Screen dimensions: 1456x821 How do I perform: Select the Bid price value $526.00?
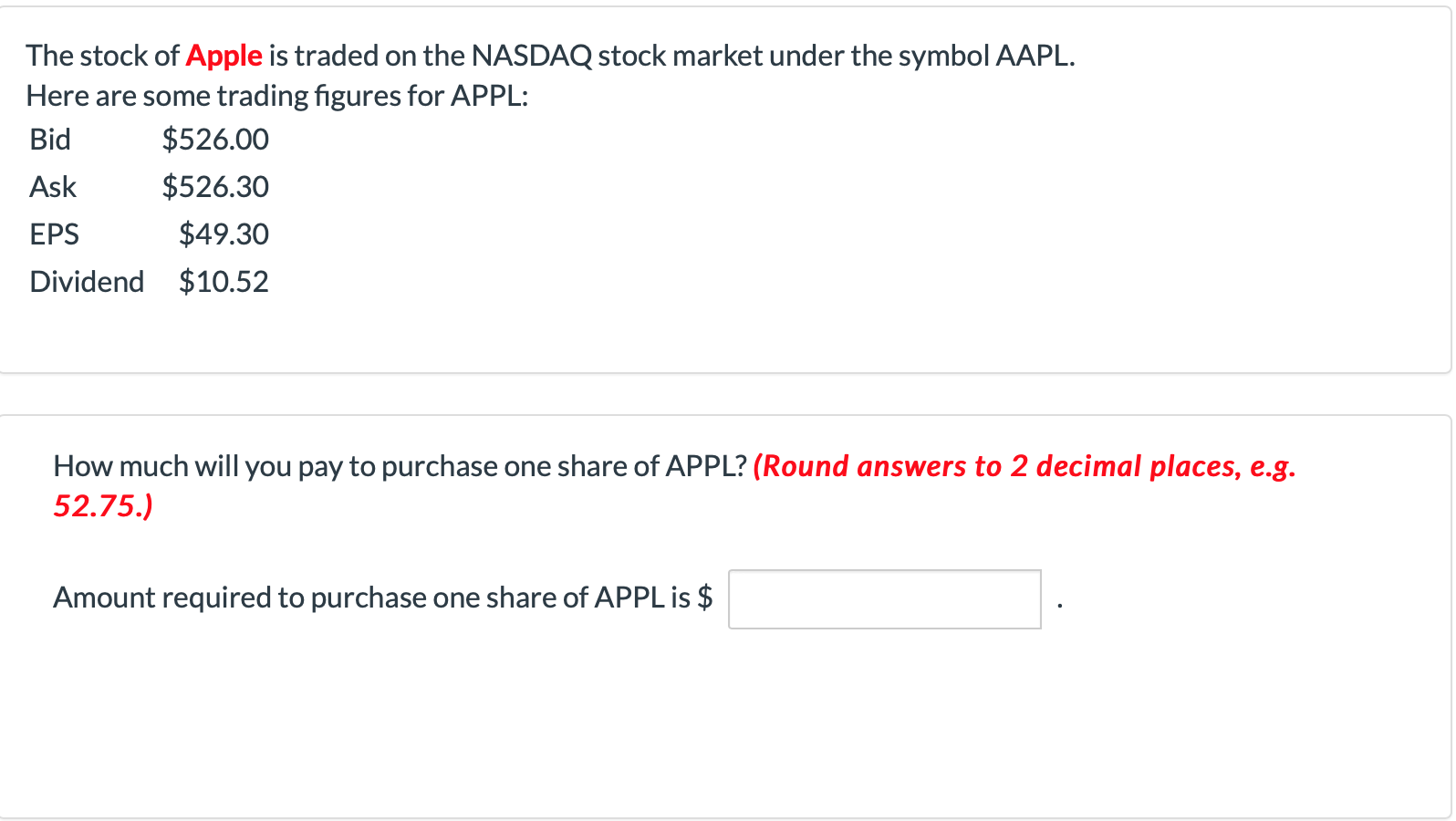pyautogui.click(x=215, y=140)
